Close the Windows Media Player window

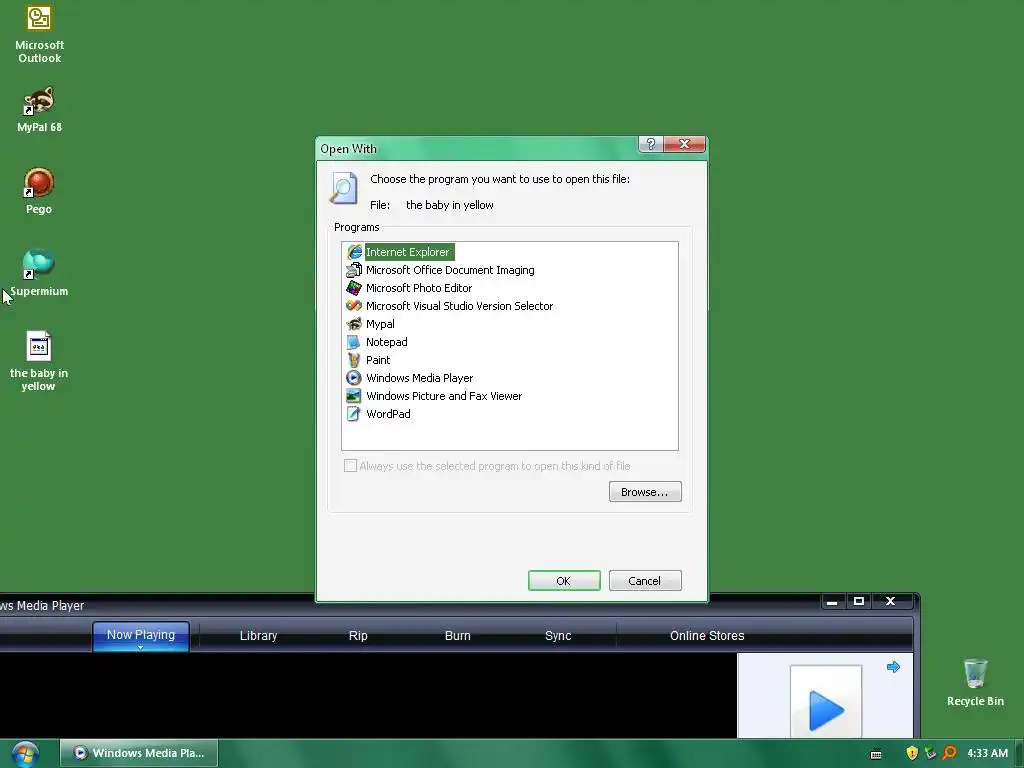pos(890,601)
